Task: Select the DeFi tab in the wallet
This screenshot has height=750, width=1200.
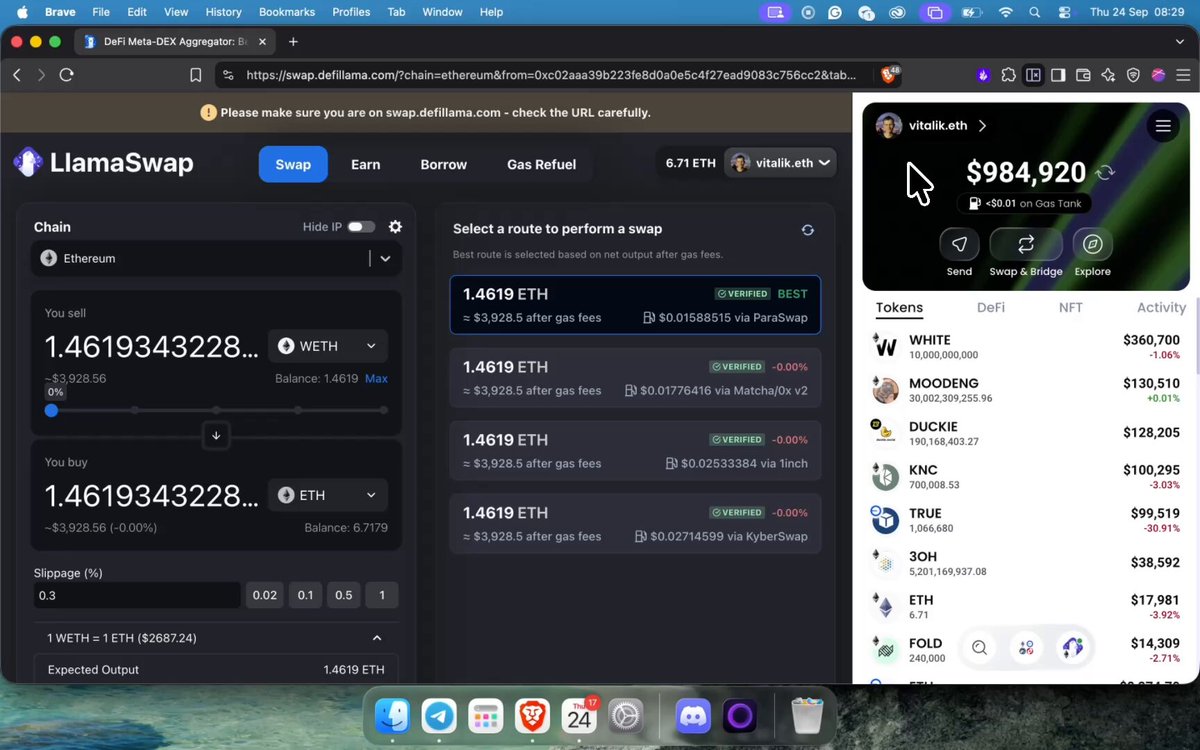Action: point(991,308)
